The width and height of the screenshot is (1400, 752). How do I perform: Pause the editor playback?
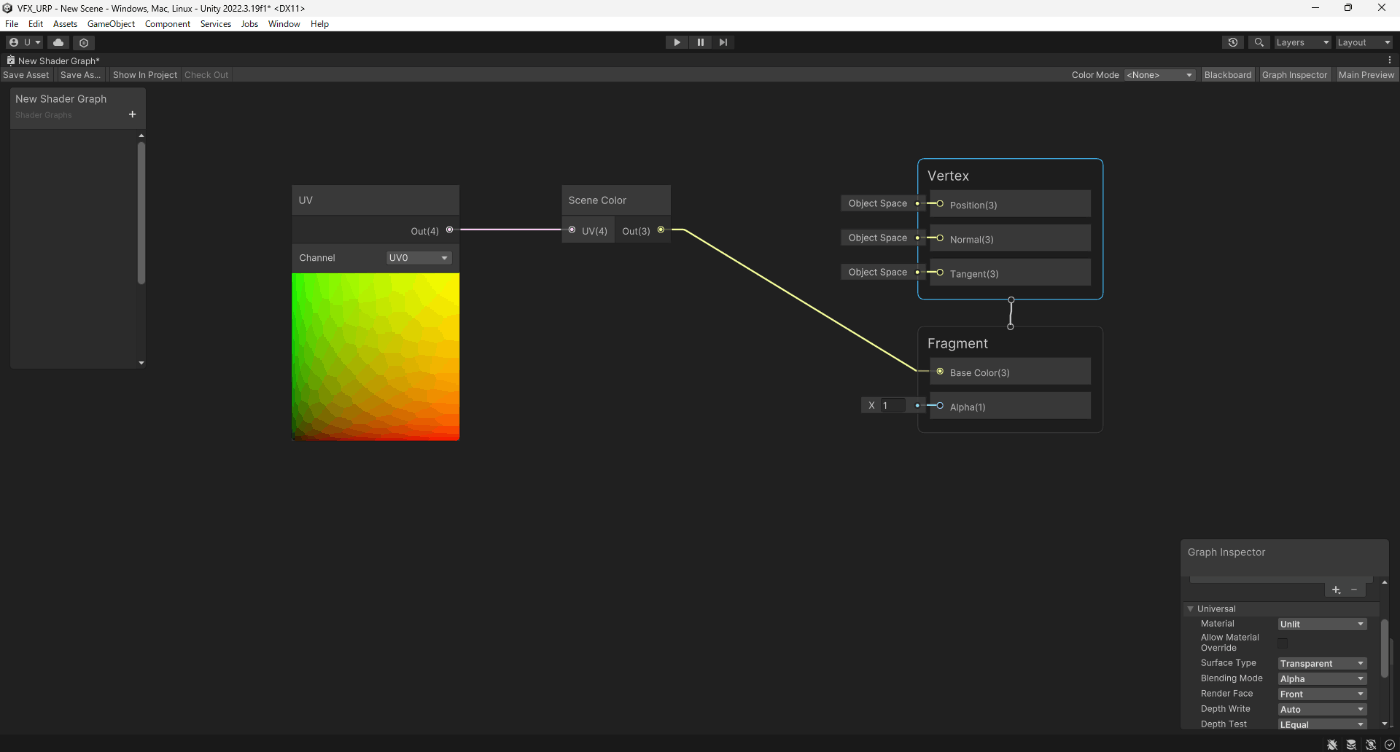click(700, 43)
